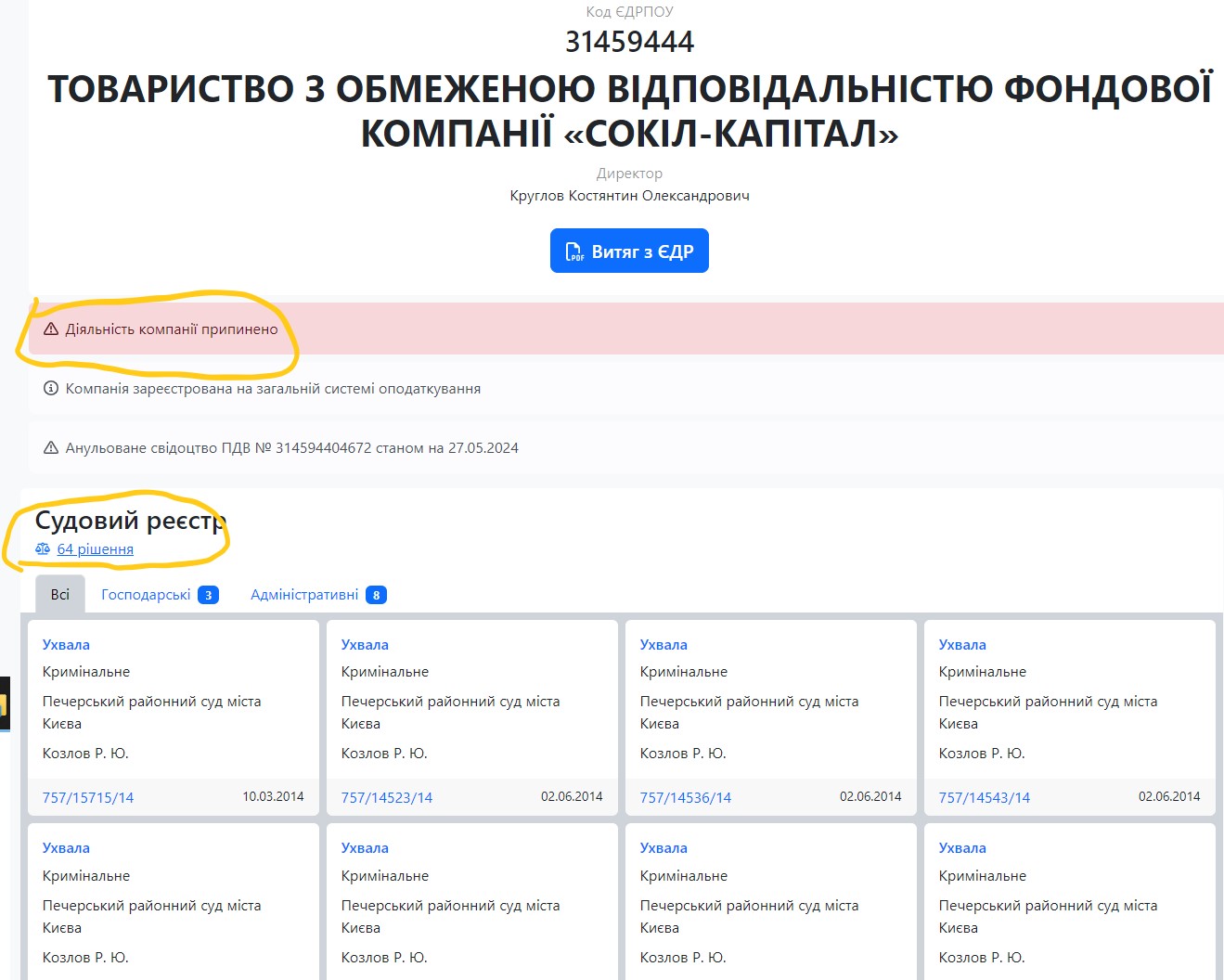Click warning triangle beside Діяльність компанії припинено
This screenshot has width=1224, height=980.
(51, 329)
